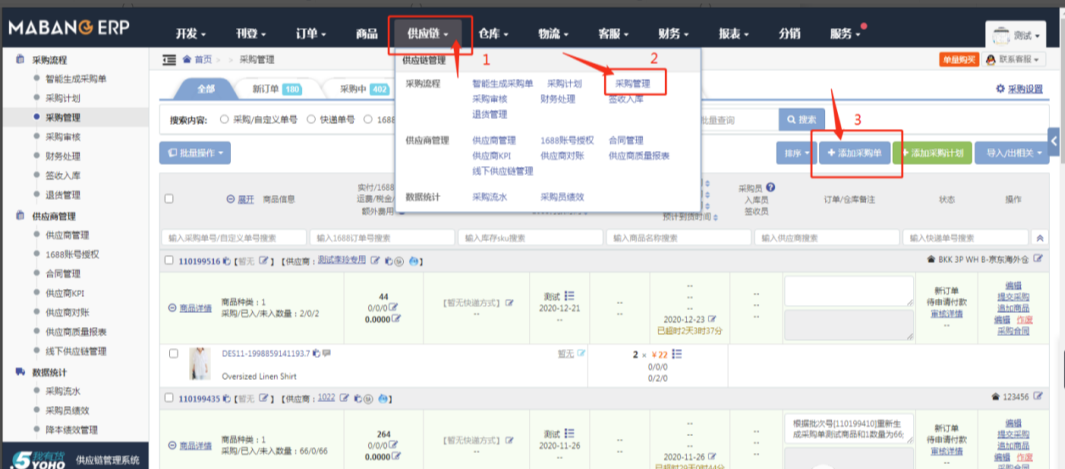Collapse the search filter row with the double-chevron icon

[x=1039, y=238]
